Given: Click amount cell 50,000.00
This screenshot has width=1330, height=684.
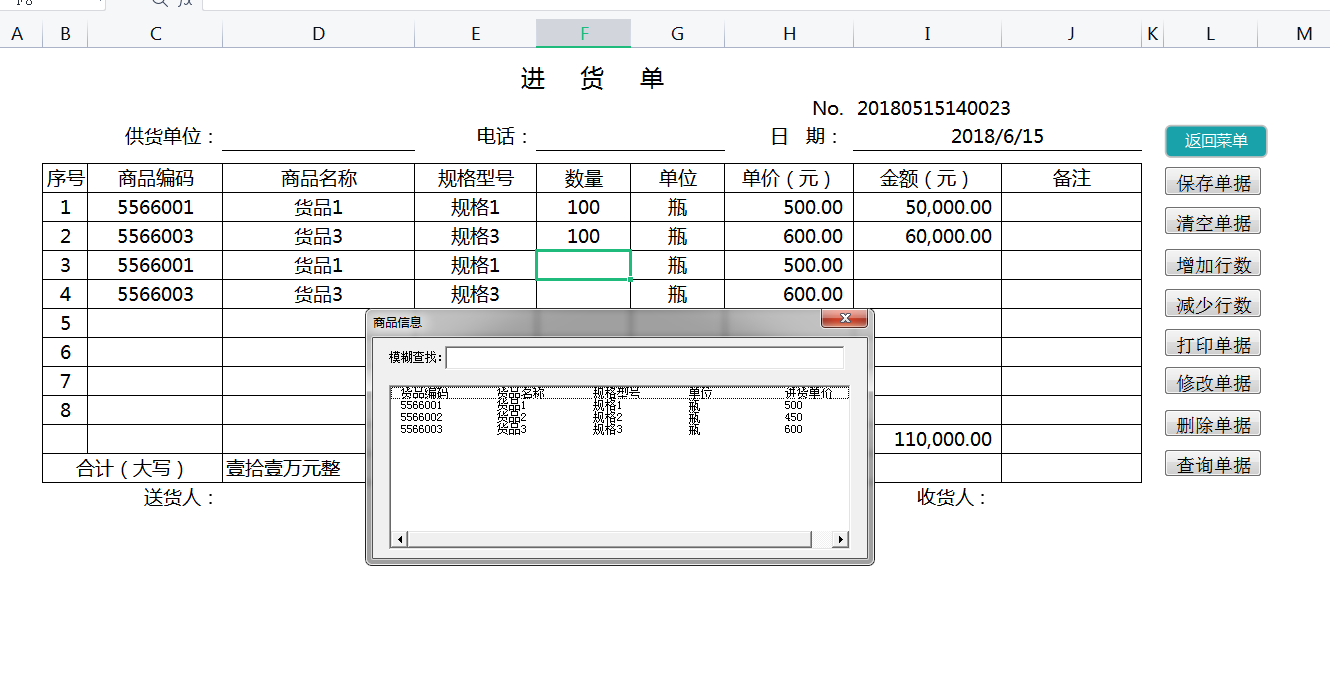Looking at the screenshot, I should tap(928, 207).
